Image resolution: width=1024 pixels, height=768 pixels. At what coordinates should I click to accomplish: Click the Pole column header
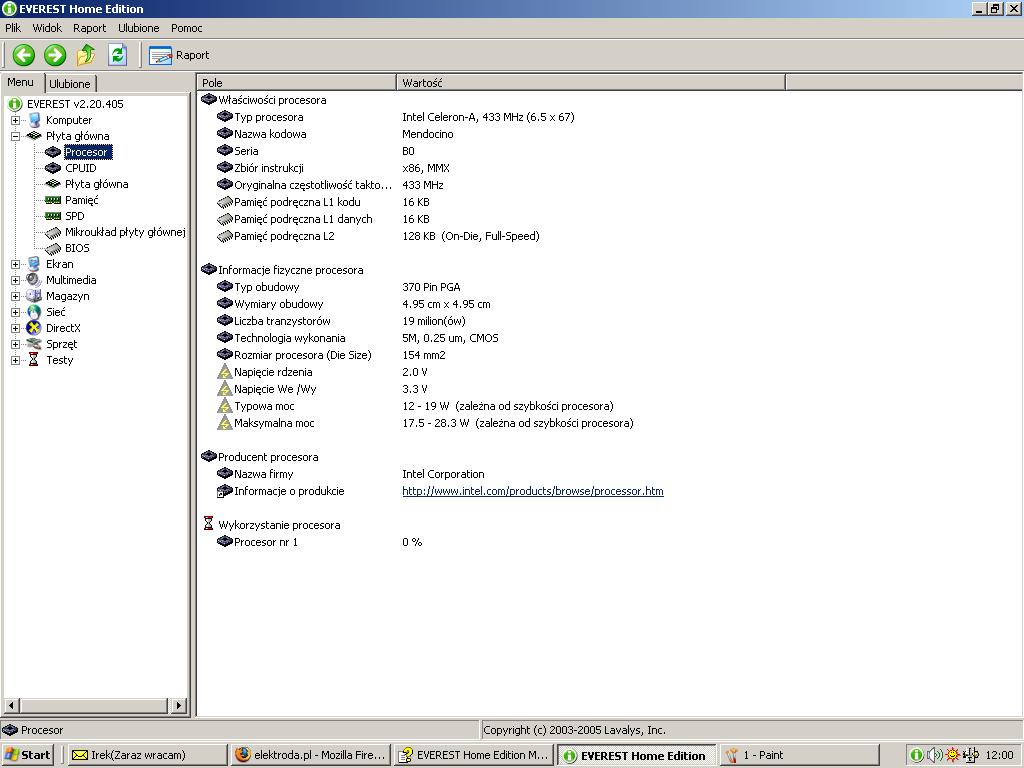click(x=296, y=83)
